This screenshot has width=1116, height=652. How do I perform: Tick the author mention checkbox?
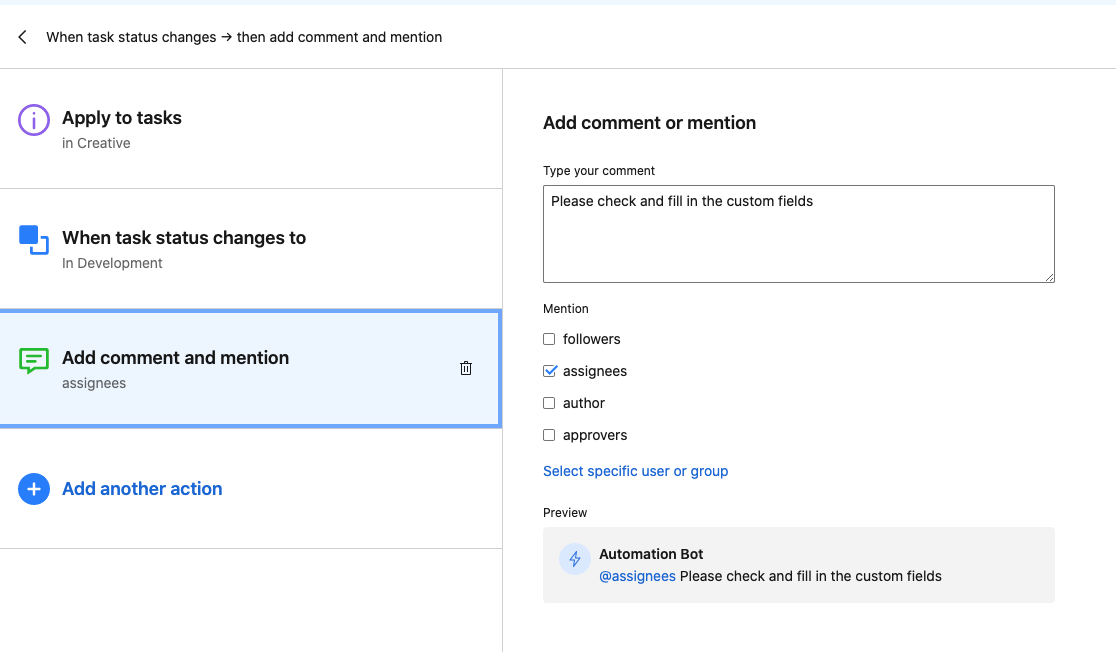coord(549,403)
